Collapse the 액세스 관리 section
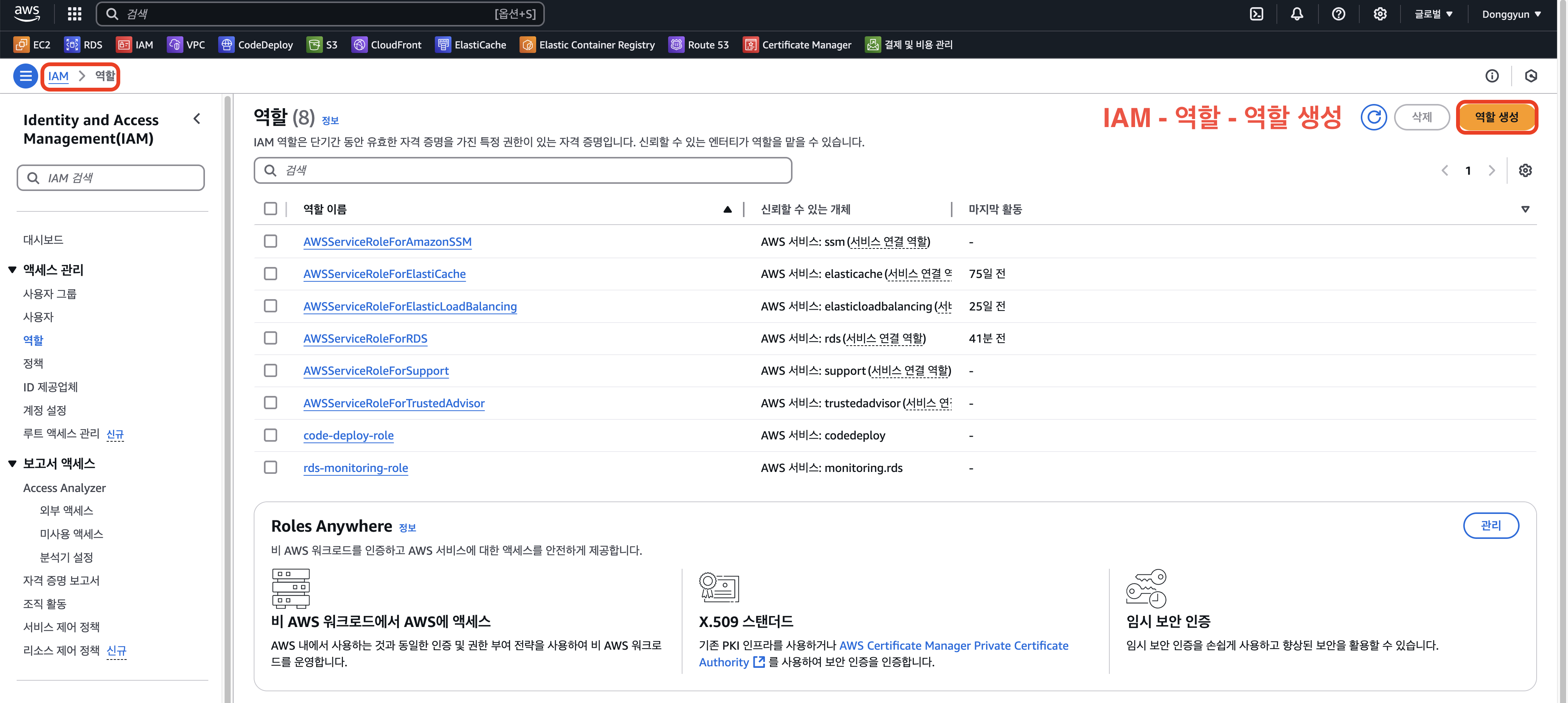 click(12, 270)
